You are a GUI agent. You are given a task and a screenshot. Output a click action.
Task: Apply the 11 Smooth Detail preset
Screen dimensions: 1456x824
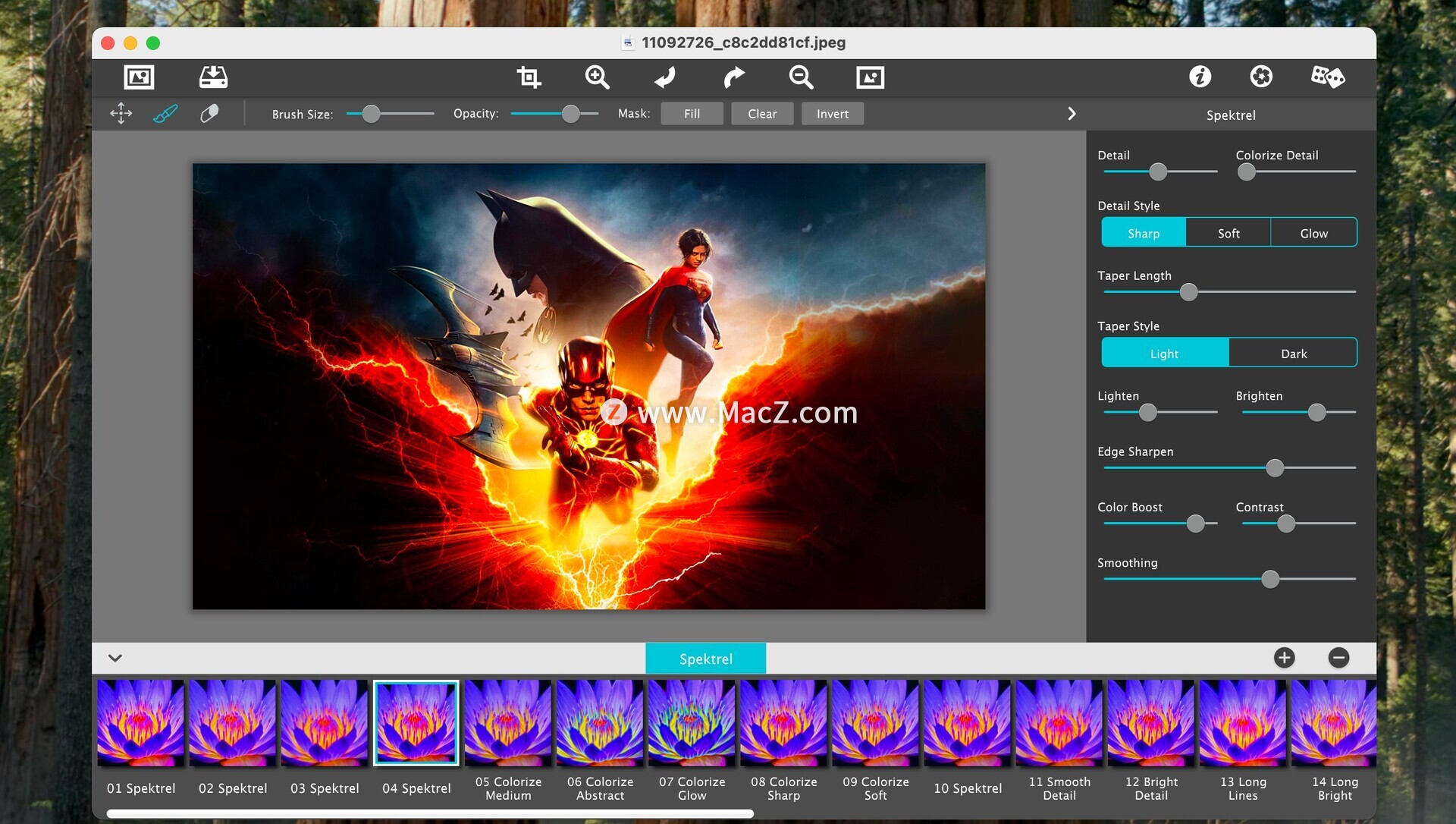click(1059, 723)
